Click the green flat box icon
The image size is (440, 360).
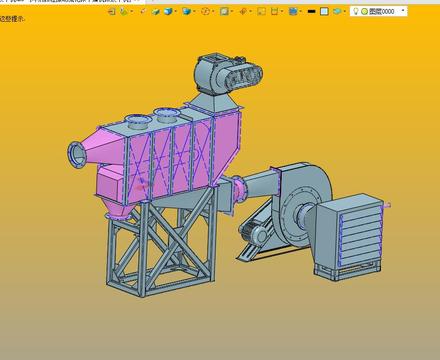(x=156, y=12)
